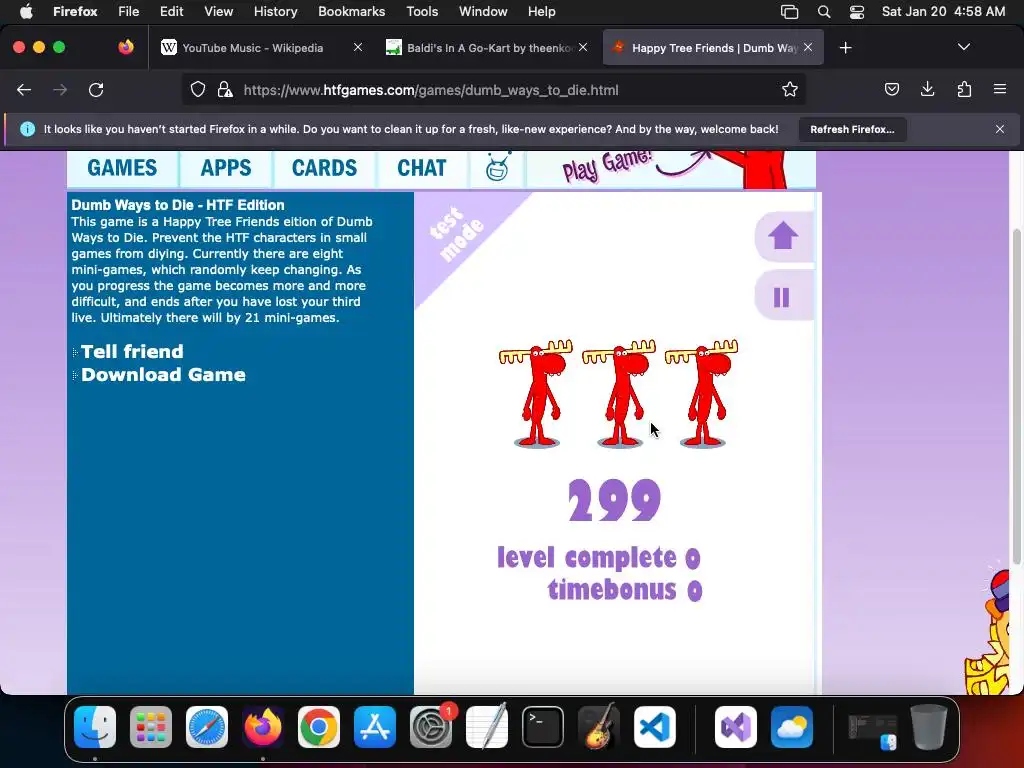Open Safari from the dock
The width and height of the screenshot is (1024, 768).
pos(207,727)
